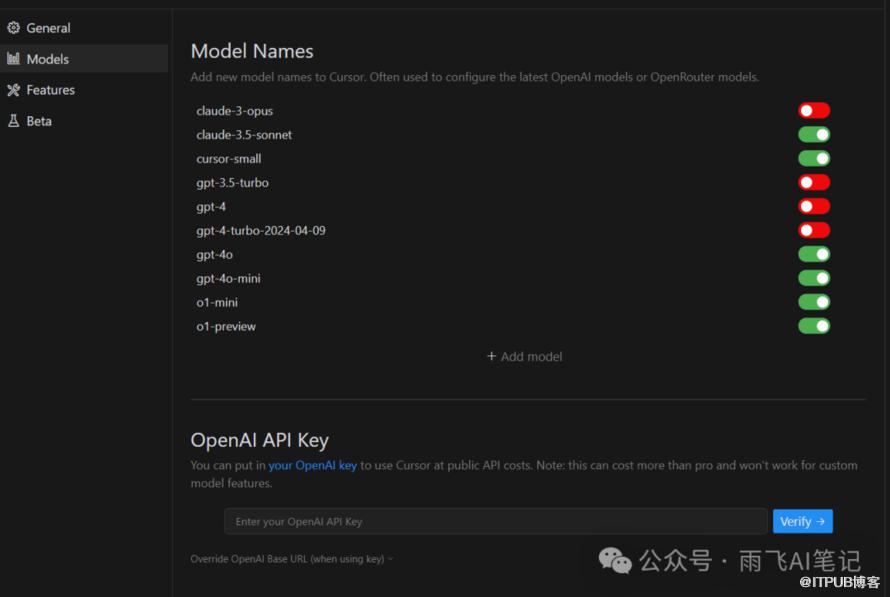Disable the gpt-4o-mini toggle

(814, 278)
